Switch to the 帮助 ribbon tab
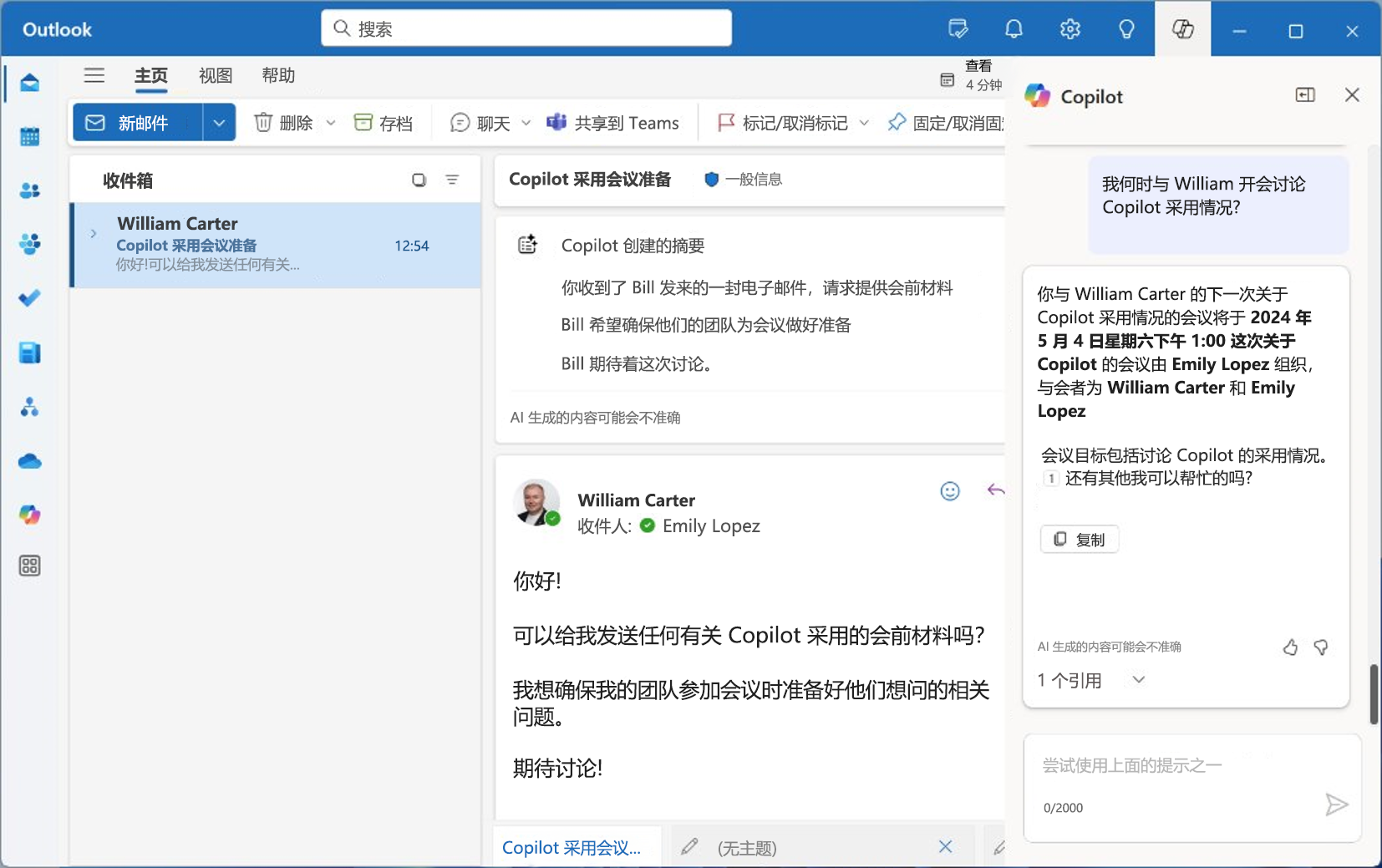 tap(278, 75)
